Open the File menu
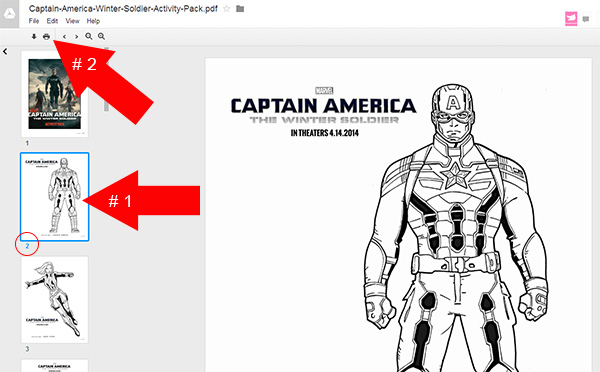This screenshot has width=600, height=372. [34, 21]
